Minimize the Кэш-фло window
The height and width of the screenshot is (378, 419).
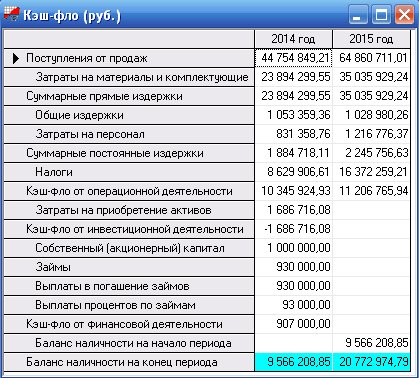click(x=358, y=14)
